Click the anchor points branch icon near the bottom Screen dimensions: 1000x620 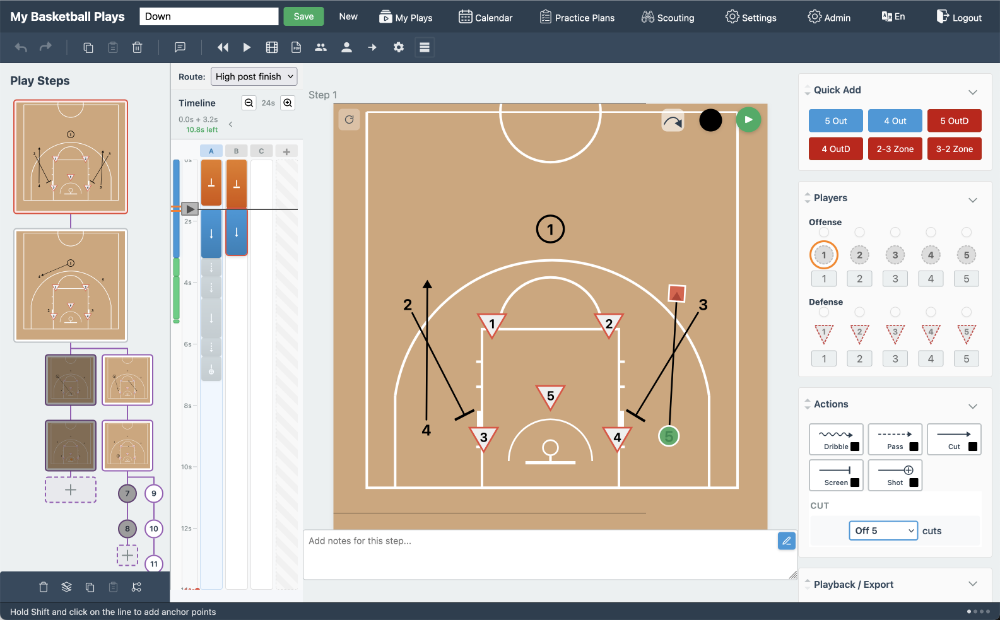coord(137,587)
